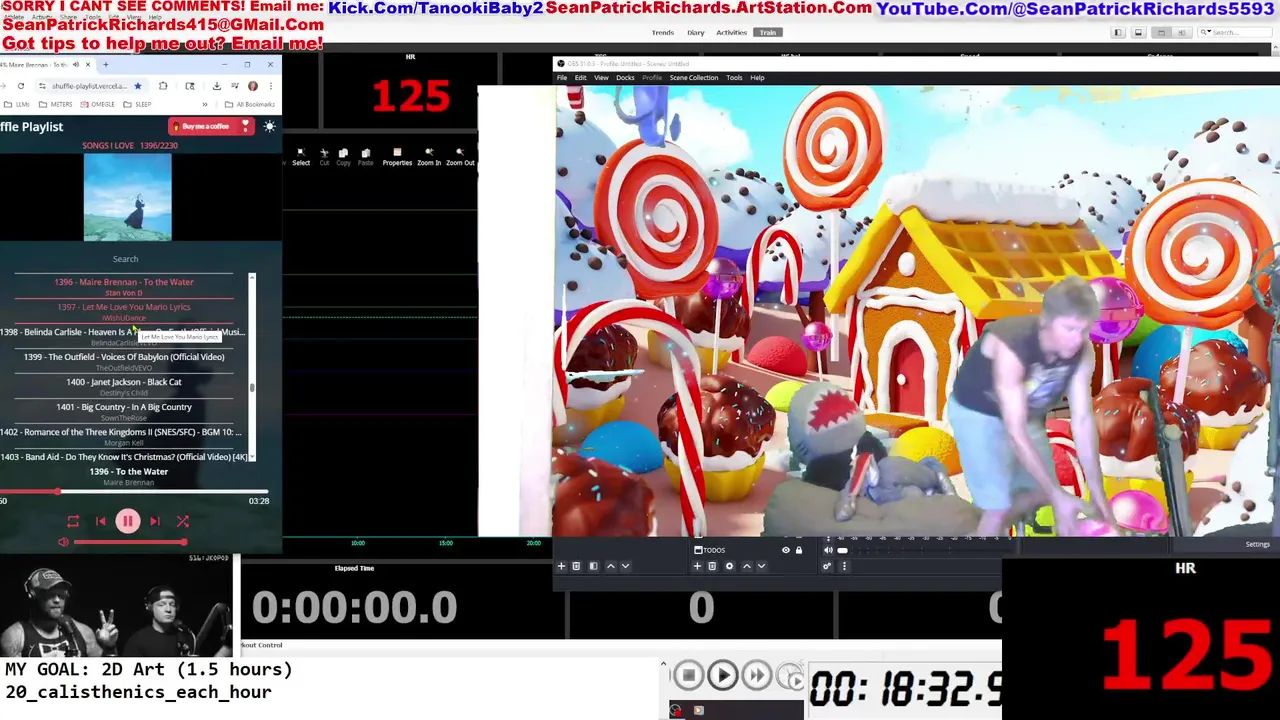Click the Zoom In toolbar icon

[429, 157]
